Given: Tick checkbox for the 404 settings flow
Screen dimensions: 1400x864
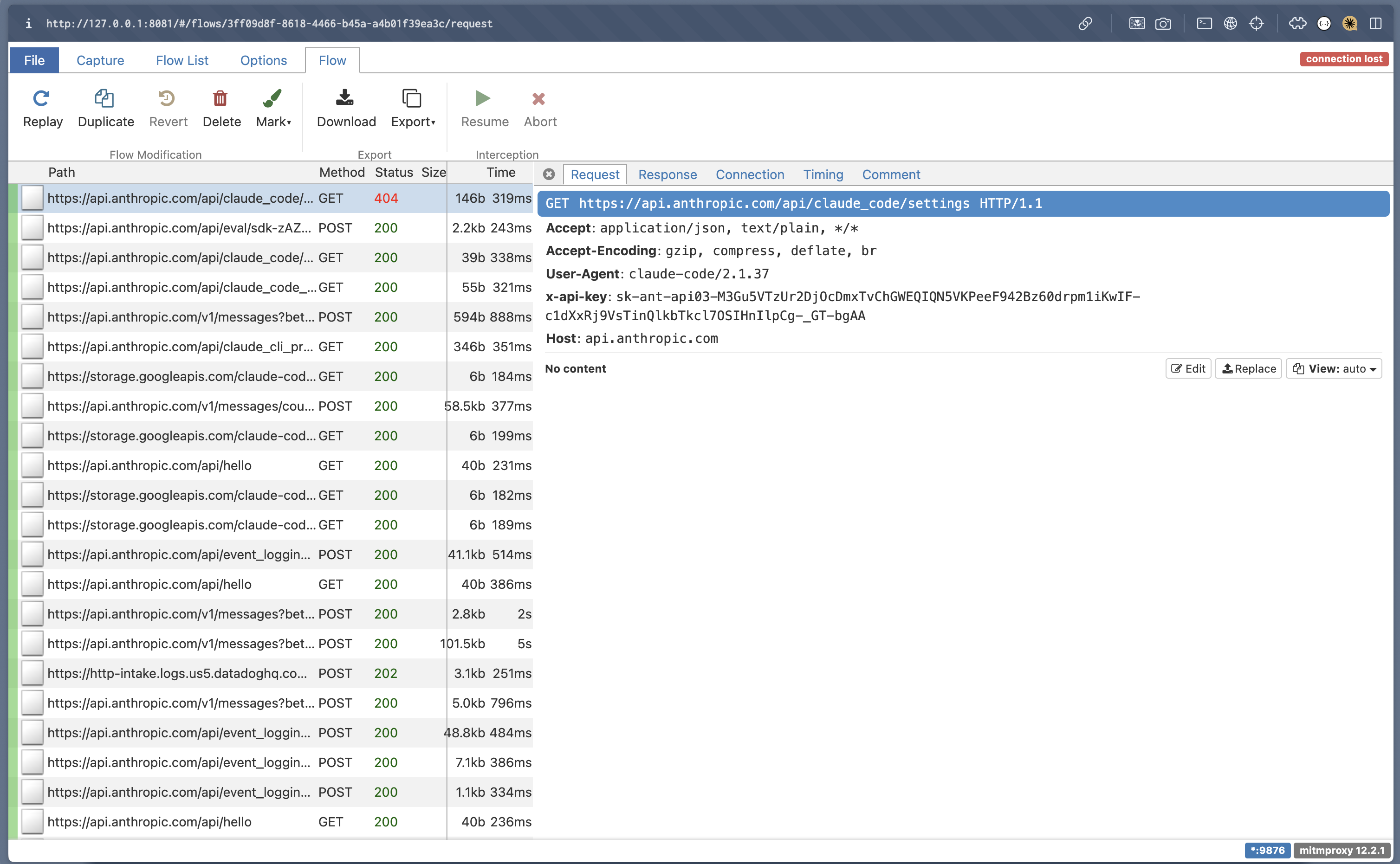Looking at the screenshot, I should click(x=32, y=198).
